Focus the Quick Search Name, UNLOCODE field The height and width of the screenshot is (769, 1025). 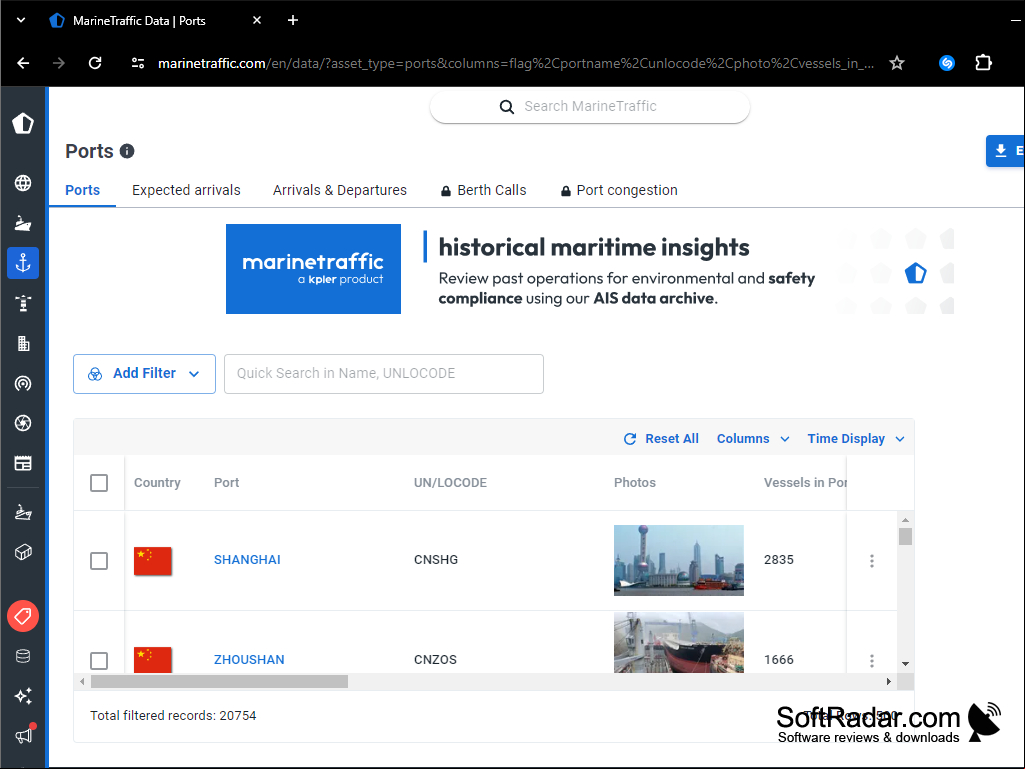[384, 374]
